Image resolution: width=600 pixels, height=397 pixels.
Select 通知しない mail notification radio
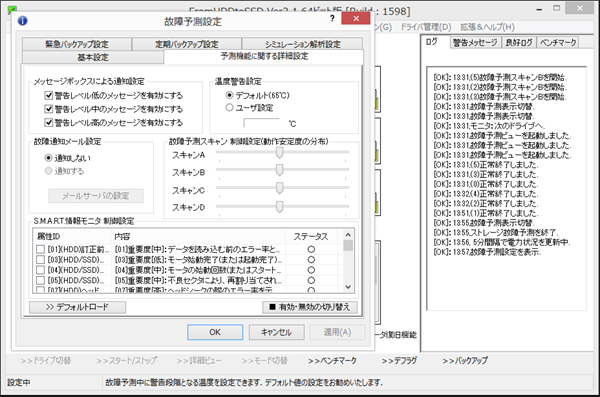pyautogui.click(x=48, y=158)
